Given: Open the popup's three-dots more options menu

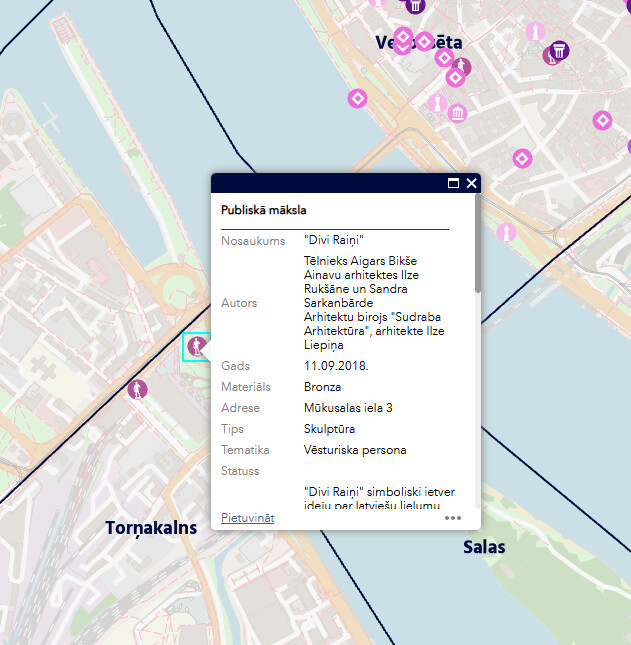Looking at the screenshot, I should coord(453,518).
